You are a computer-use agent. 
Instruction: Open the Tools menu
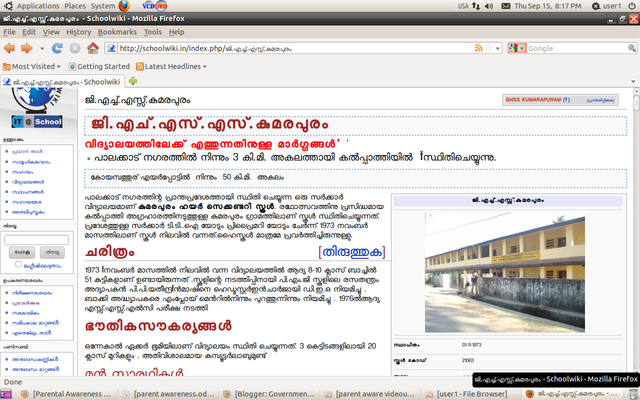[153, 32]
